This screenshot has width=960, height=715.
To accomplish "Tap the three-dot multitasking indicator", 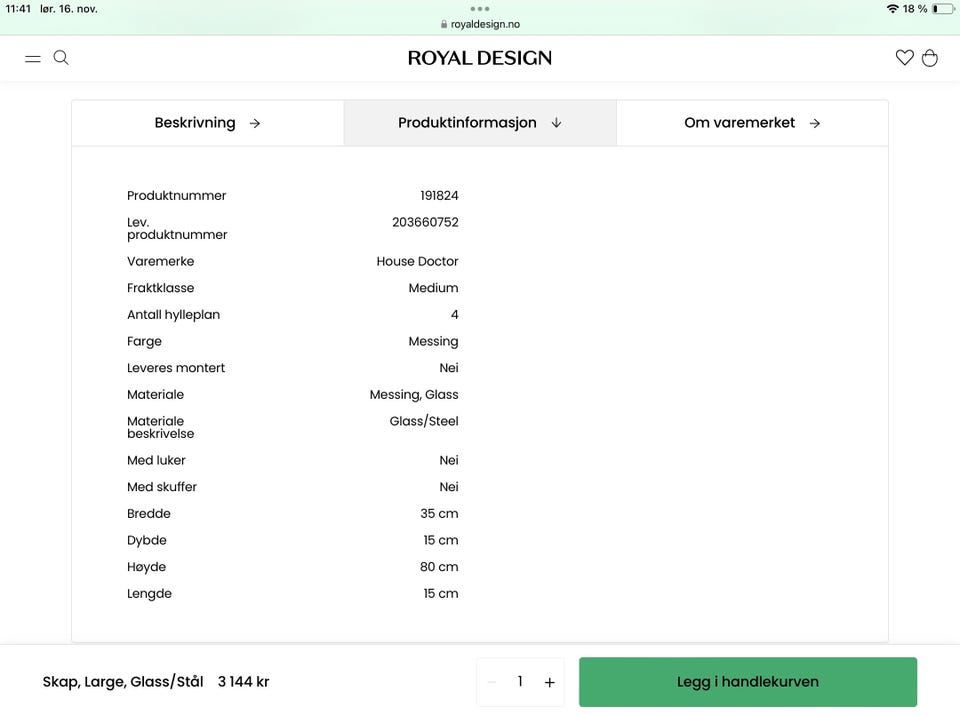I will [480, 9].
